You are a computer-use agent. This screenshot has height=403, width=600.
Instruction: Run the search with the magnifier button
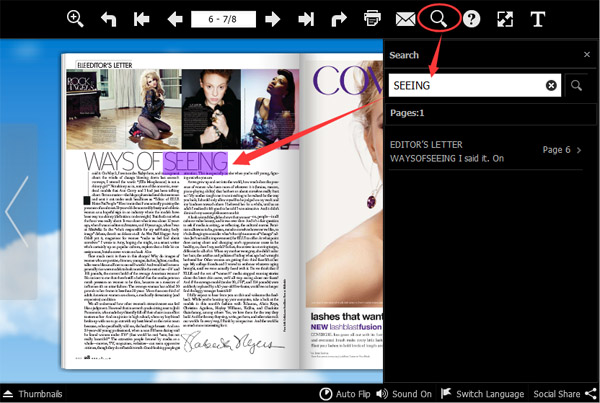pyautogui.click(x=576, y=87)
